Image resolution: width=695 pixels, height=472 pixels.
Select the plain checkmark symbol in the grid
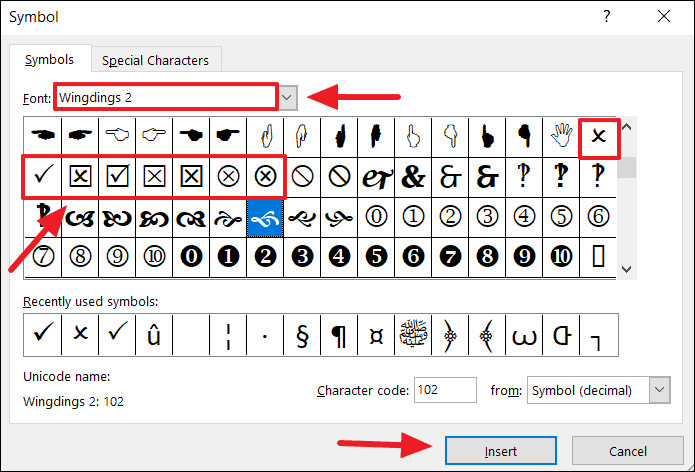point(41,177)
